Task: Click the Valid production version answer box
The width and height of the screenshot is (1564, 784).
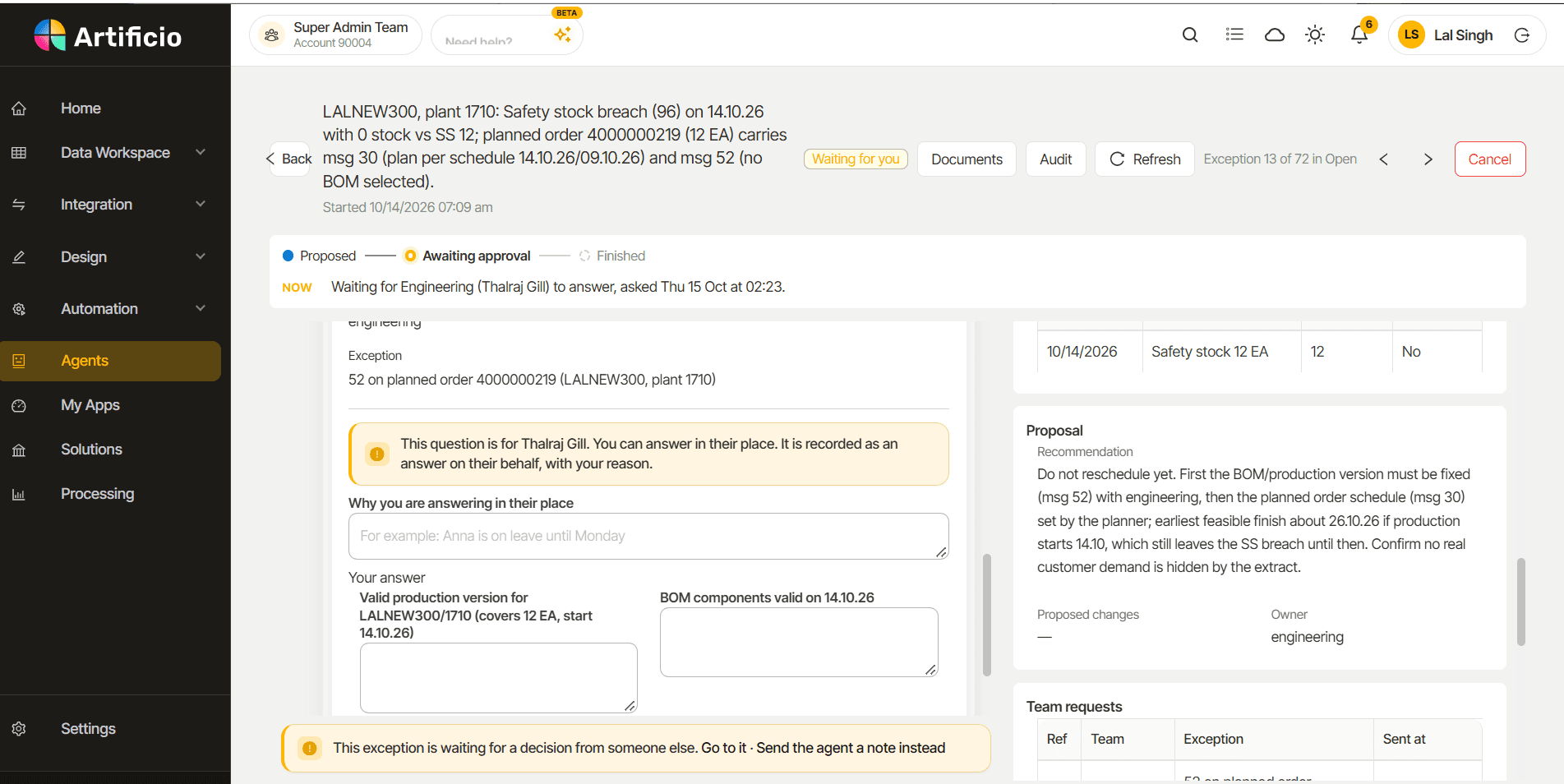Action: point(499,678)
